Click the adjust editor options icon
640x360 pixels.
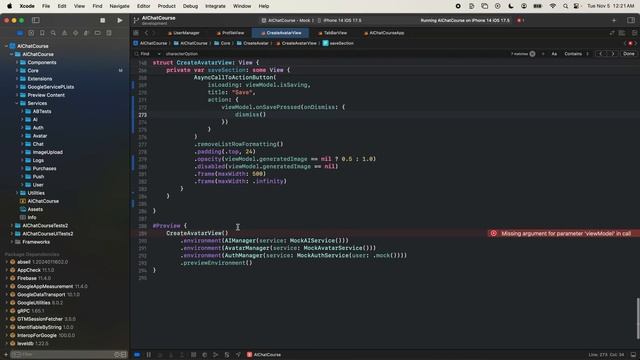tap(622, 33)
